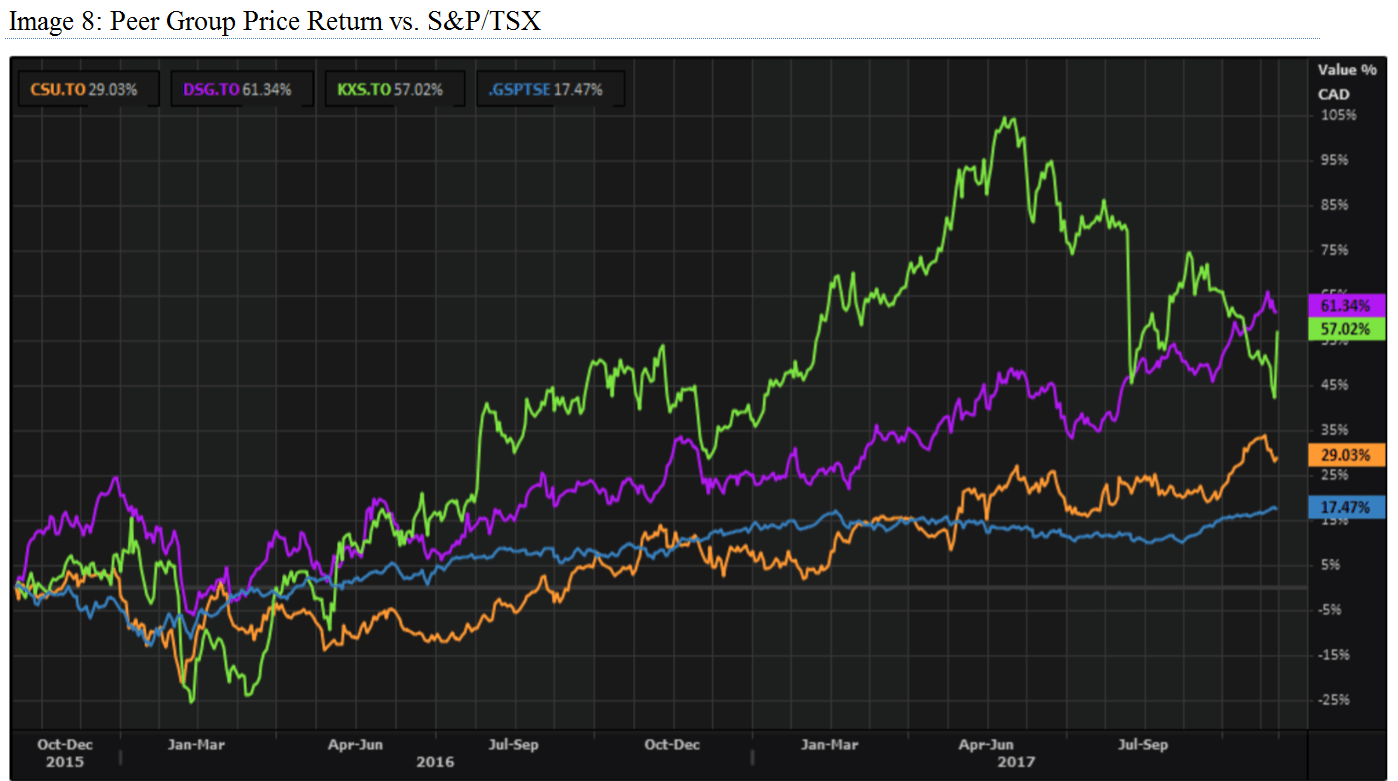Click the Jan-Mar 2016 timeline label

coord(197,744)
